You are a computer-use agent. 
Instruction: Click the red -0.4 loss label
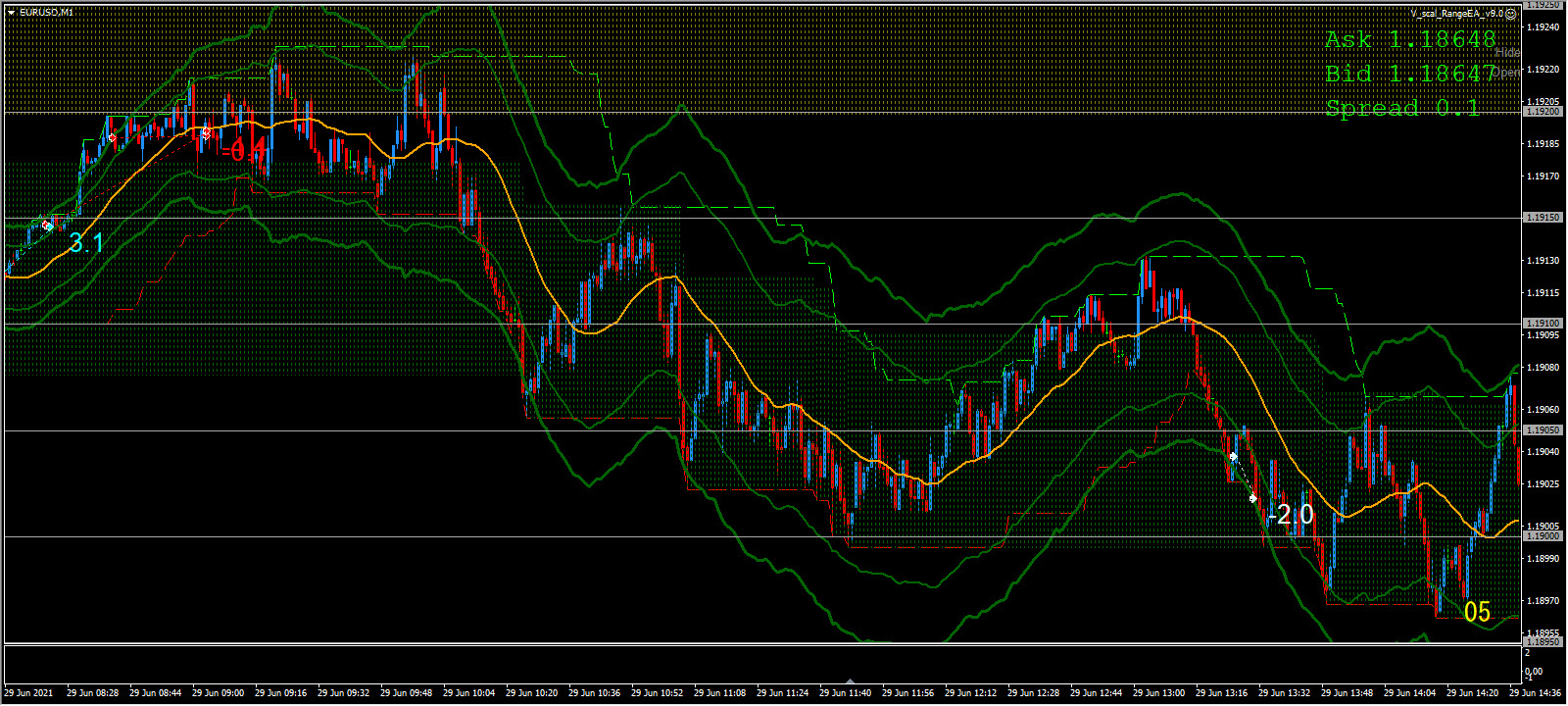coord(244,150)
